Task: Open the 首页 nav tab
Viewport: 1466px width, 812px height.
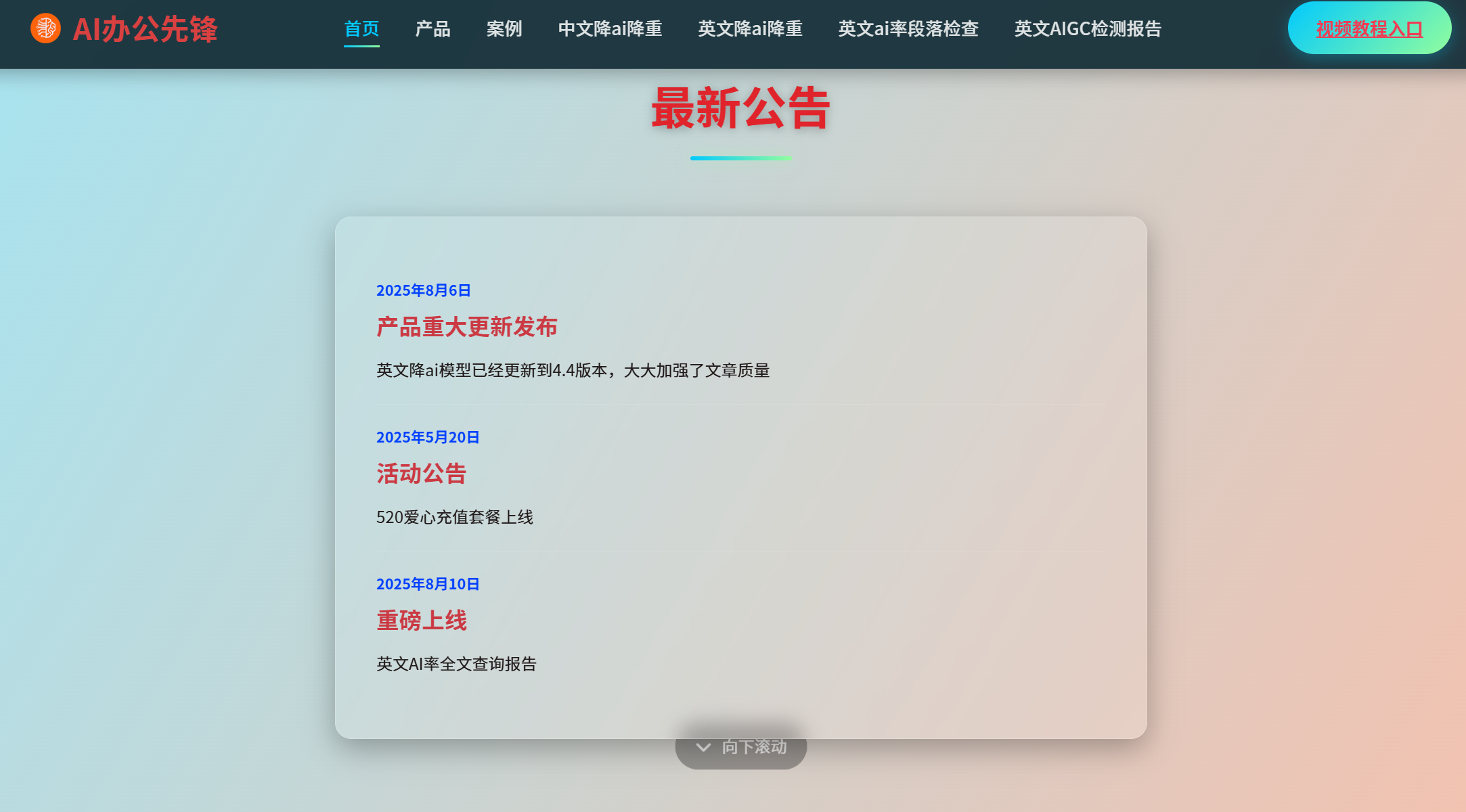Action: click(361, 28)
